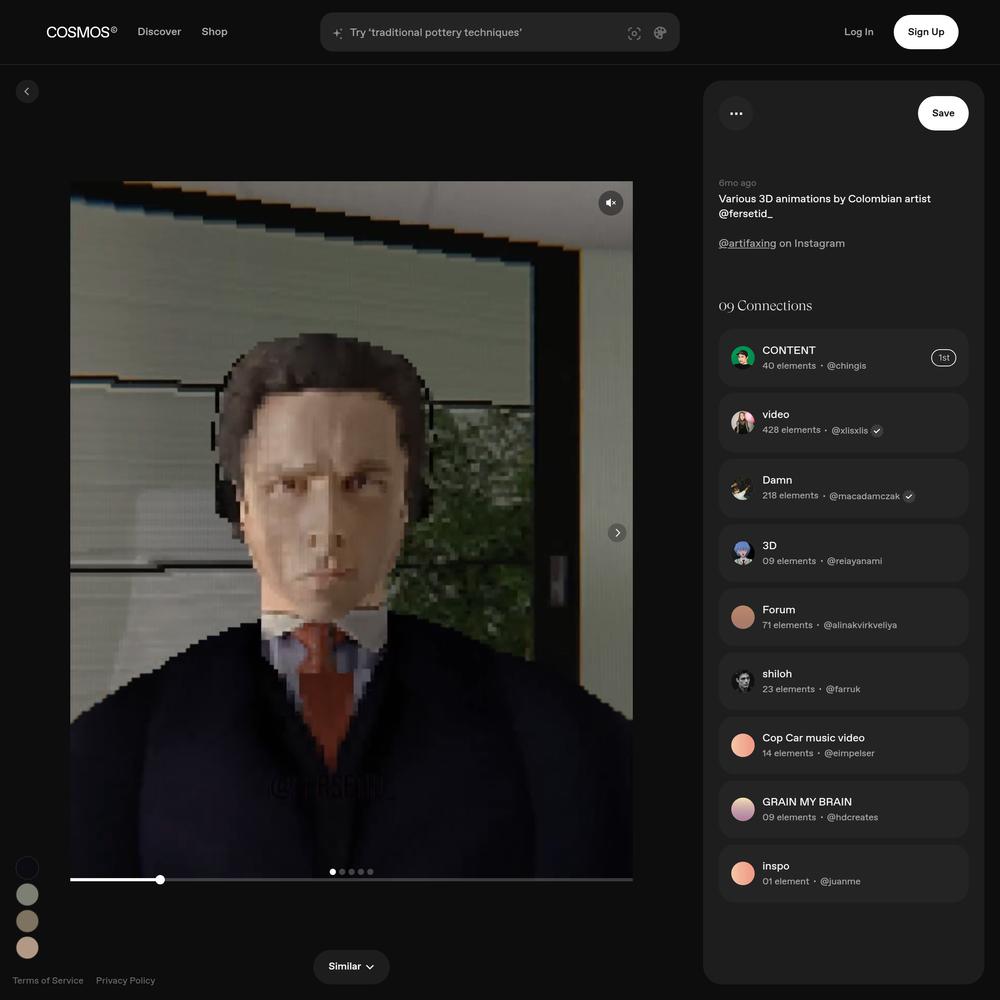1000x1000 pixels.
Task: Go back using the left chevron button
Action: (27, 91)
